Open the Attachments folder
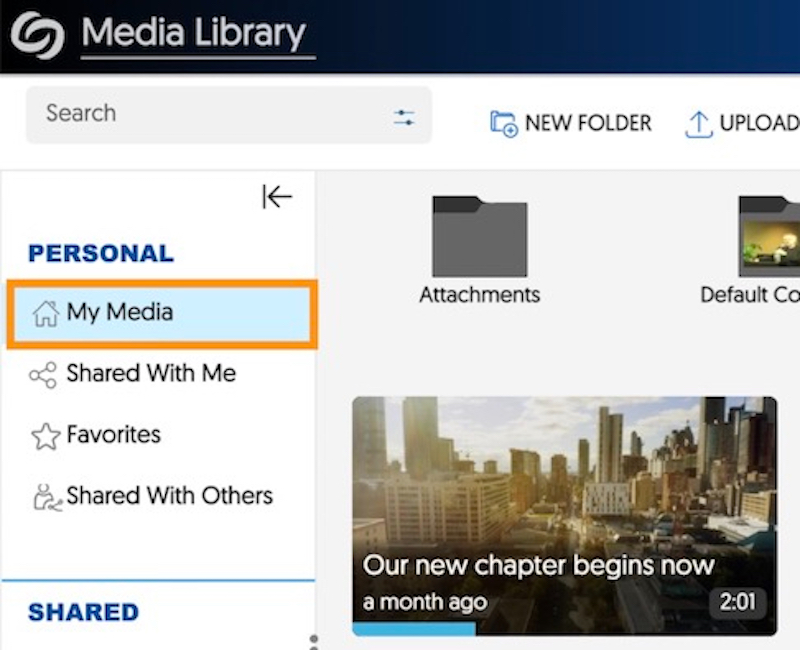This screenshot has height=650, width=800. (x=479, y=237)
